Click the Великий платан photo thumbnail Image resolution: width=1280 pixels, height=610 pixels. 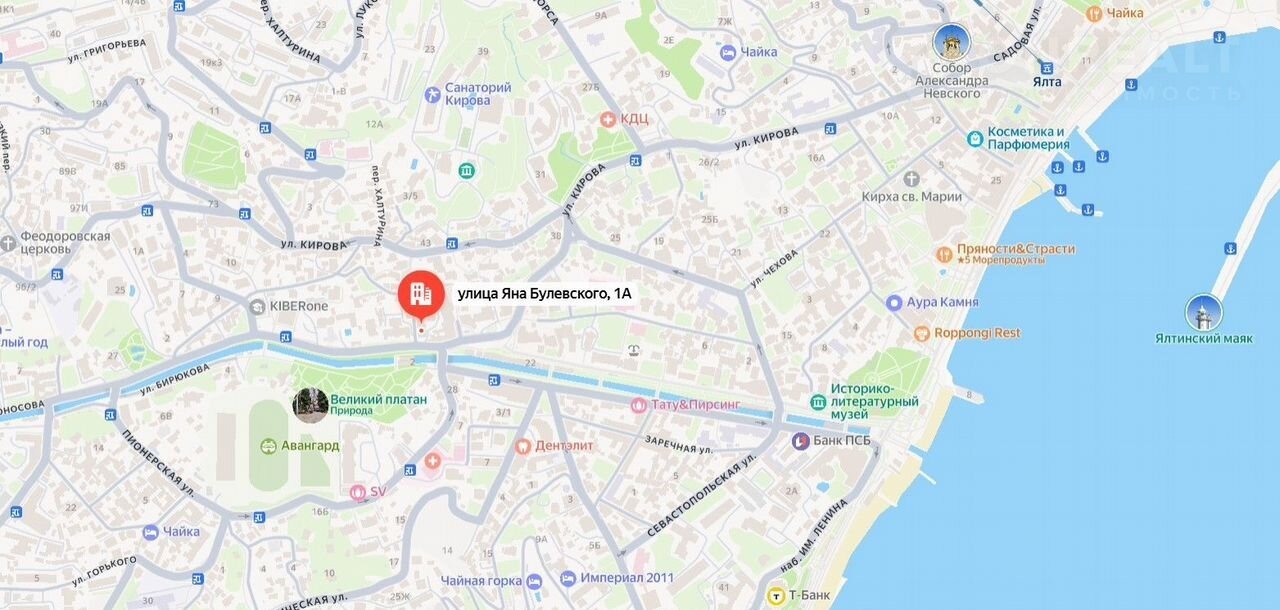tap(310, 405)
